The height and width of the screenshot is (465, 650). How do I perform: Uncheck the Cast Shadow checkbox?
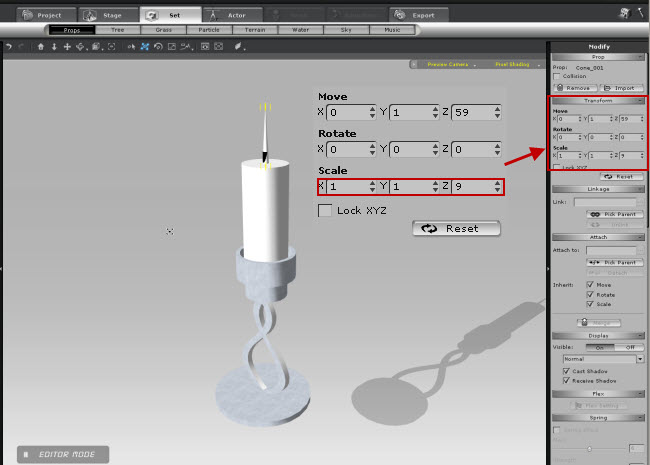tap(566, 371)
